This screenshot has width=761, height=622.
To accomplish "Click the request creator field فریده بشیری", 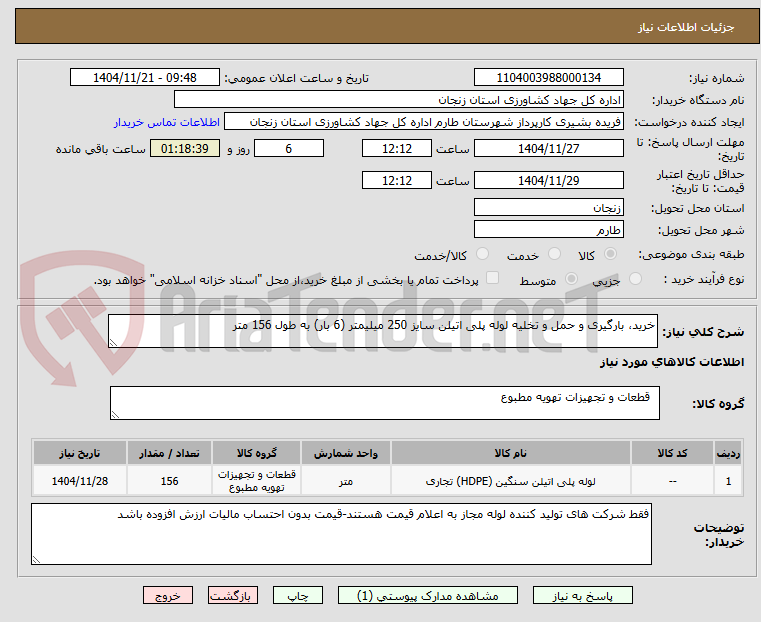I will tap(424, 122).
